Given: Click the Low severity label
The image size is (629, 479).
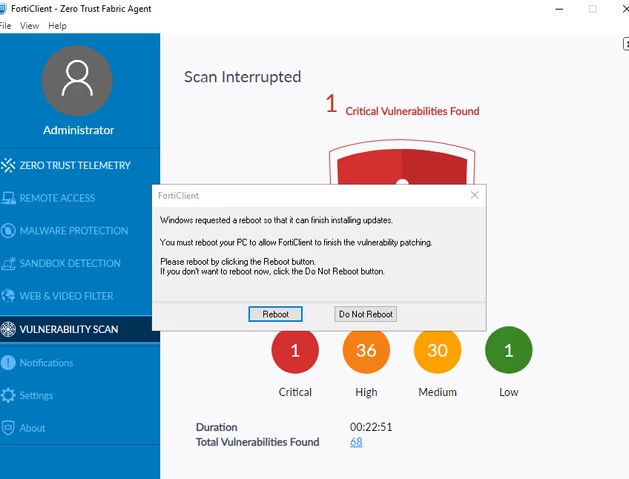Looking at the screenshot, I should [x=509, y=392].
